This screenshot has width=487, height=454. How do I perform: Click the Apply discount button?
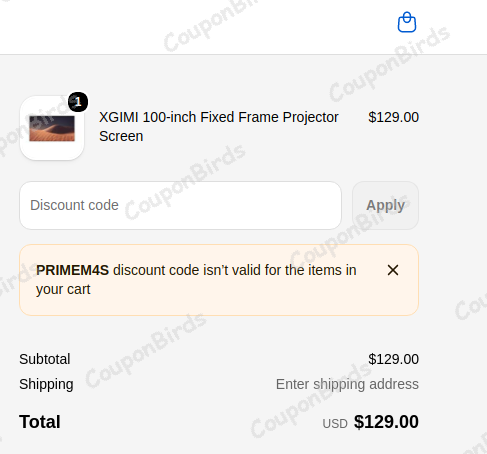(385, 205)
